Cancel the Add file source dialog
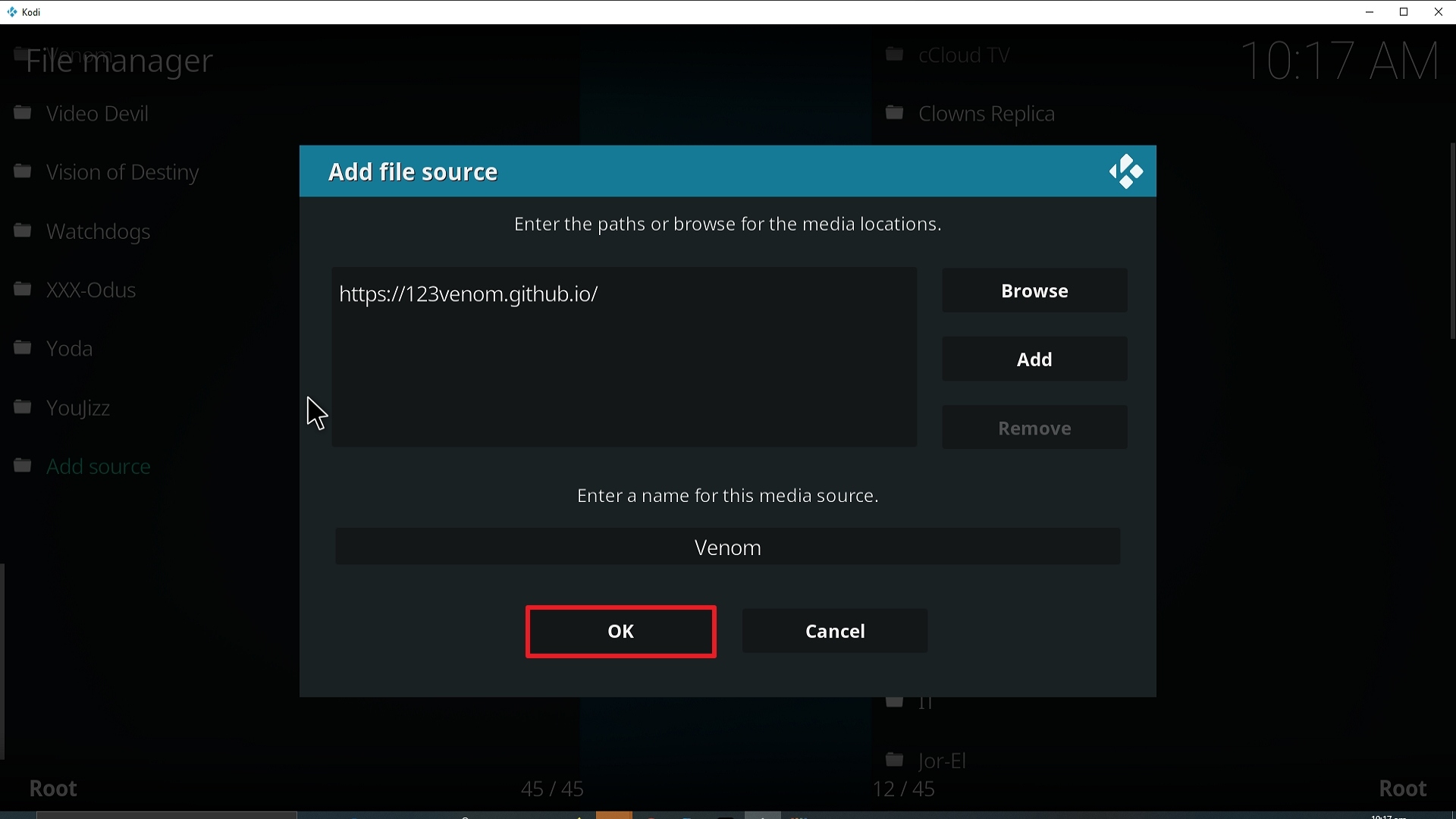The width and height of the screenshot is (1456, 819). (x=835, y=631)
